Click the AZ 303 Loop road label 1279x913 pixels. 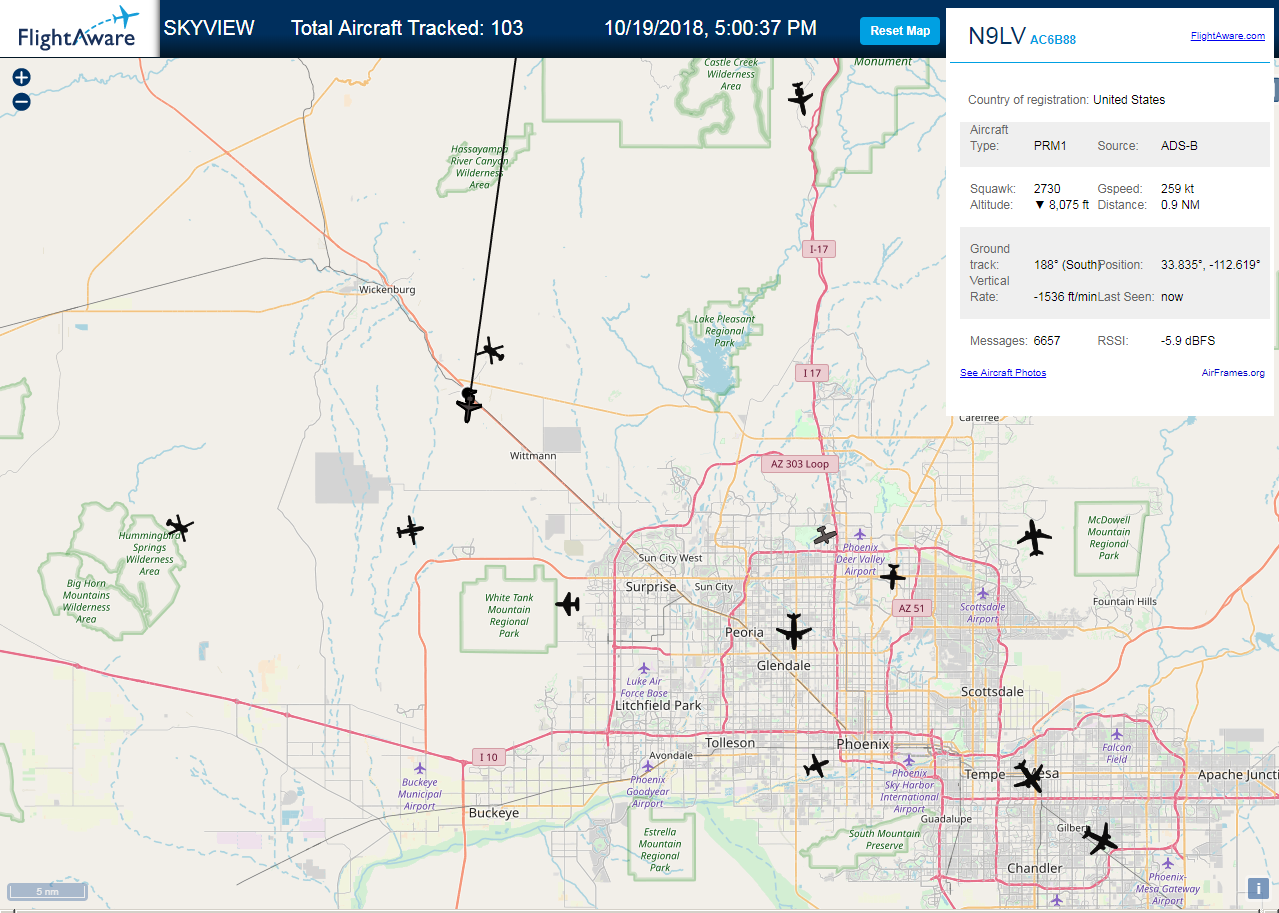pos(799,464)
